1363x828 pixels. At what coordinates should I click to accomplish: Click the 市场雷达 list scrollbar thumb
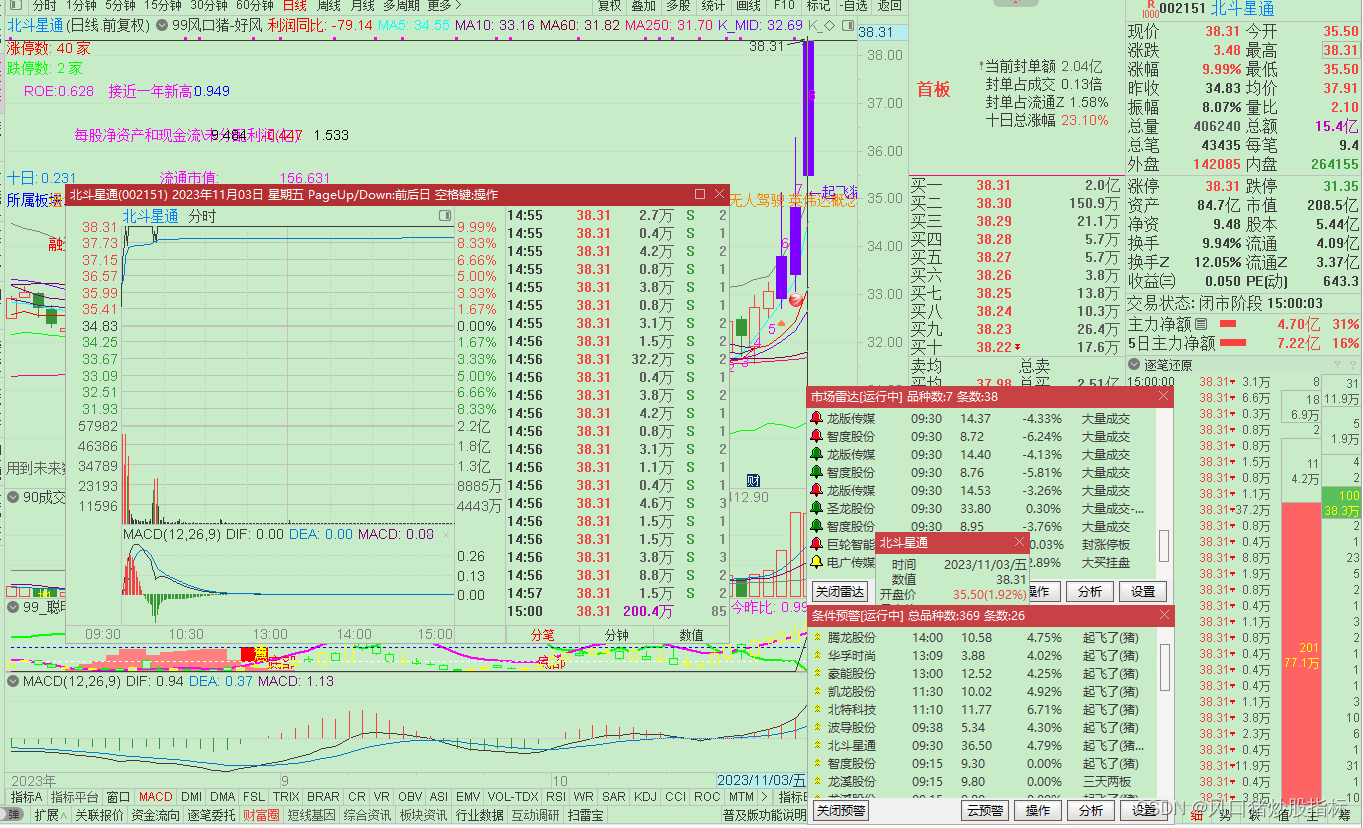[x=1164, y=545]
